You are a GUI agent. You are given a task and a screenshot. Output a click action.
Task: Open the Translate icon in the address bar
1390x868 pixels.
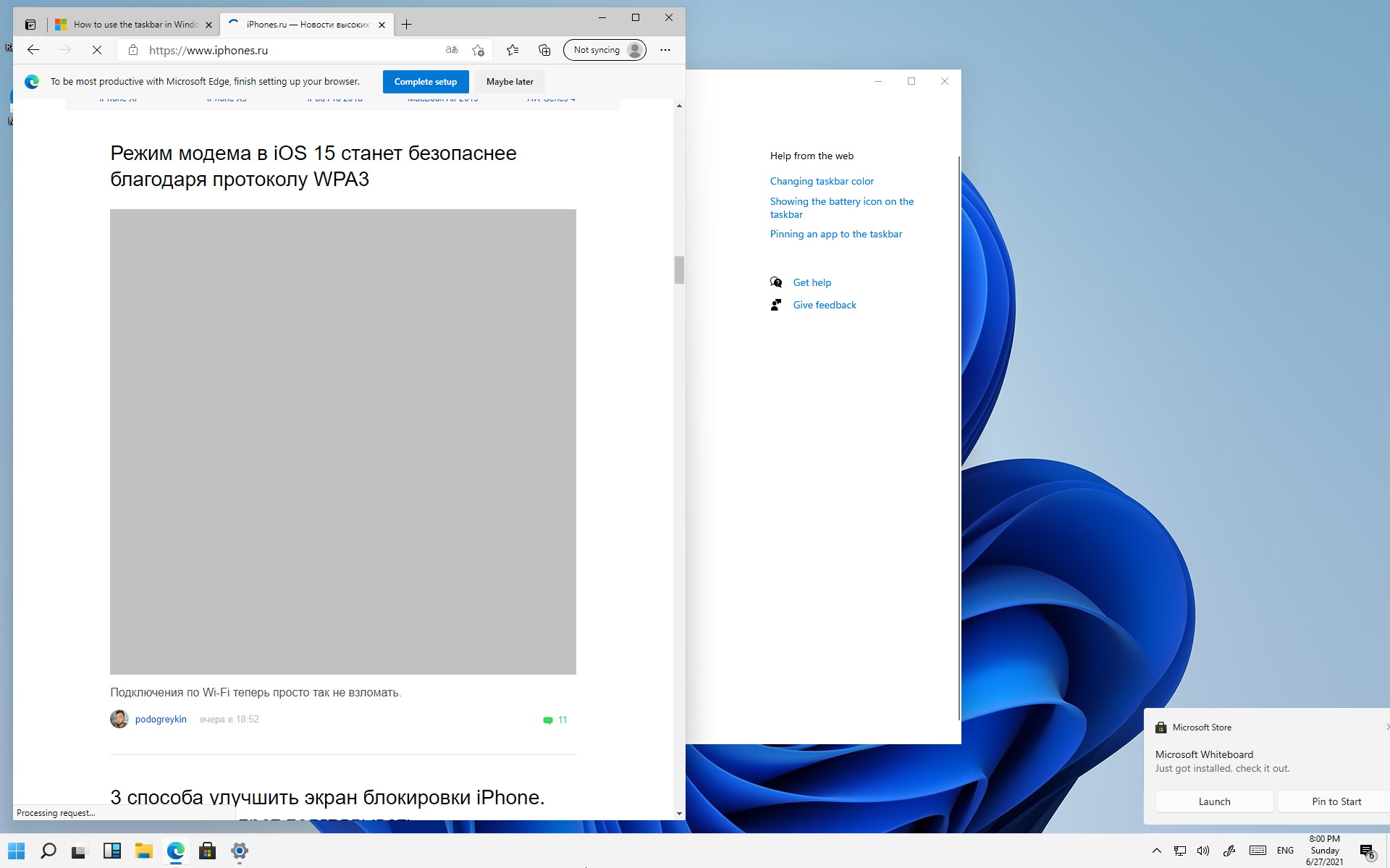[x=452, y=50]
